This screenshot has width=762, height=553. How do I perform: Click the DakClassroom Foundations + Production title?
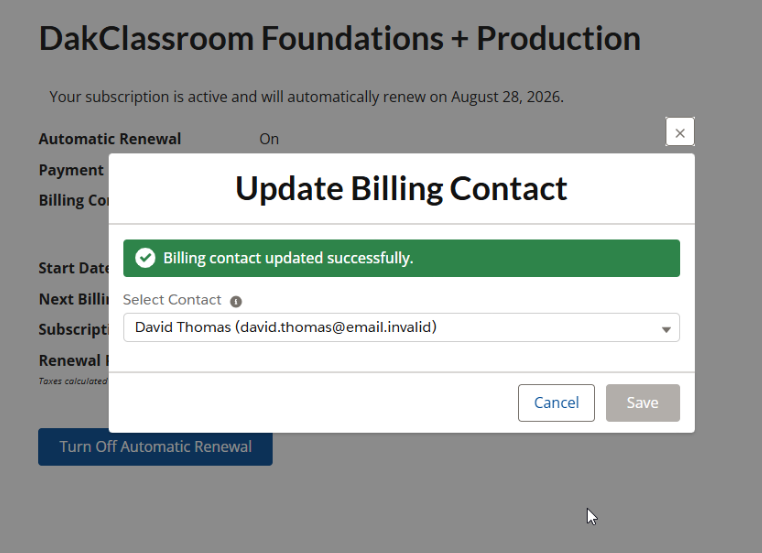tap(339, 38)
